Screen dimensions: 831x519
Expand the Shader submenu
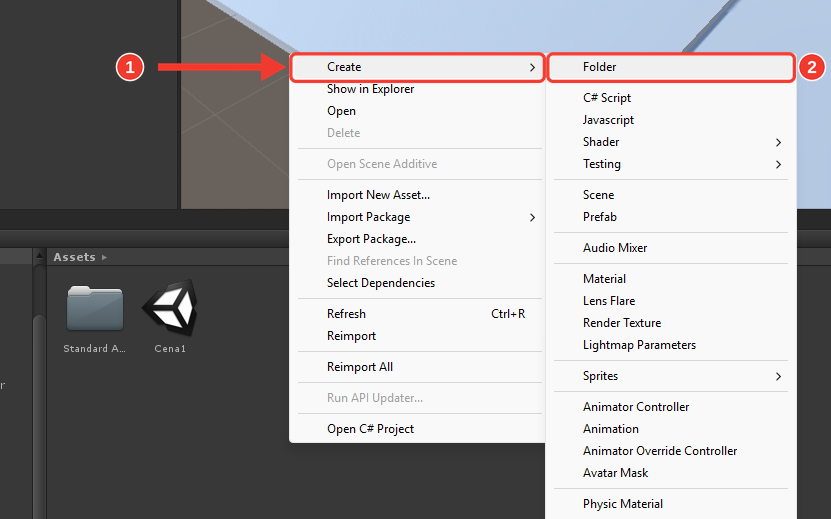pos(671,142)
